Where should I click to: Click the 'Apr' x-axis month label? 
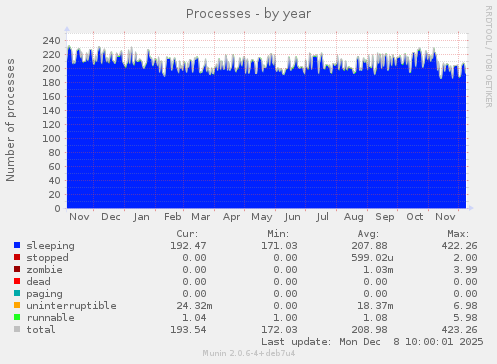(231, 217)
